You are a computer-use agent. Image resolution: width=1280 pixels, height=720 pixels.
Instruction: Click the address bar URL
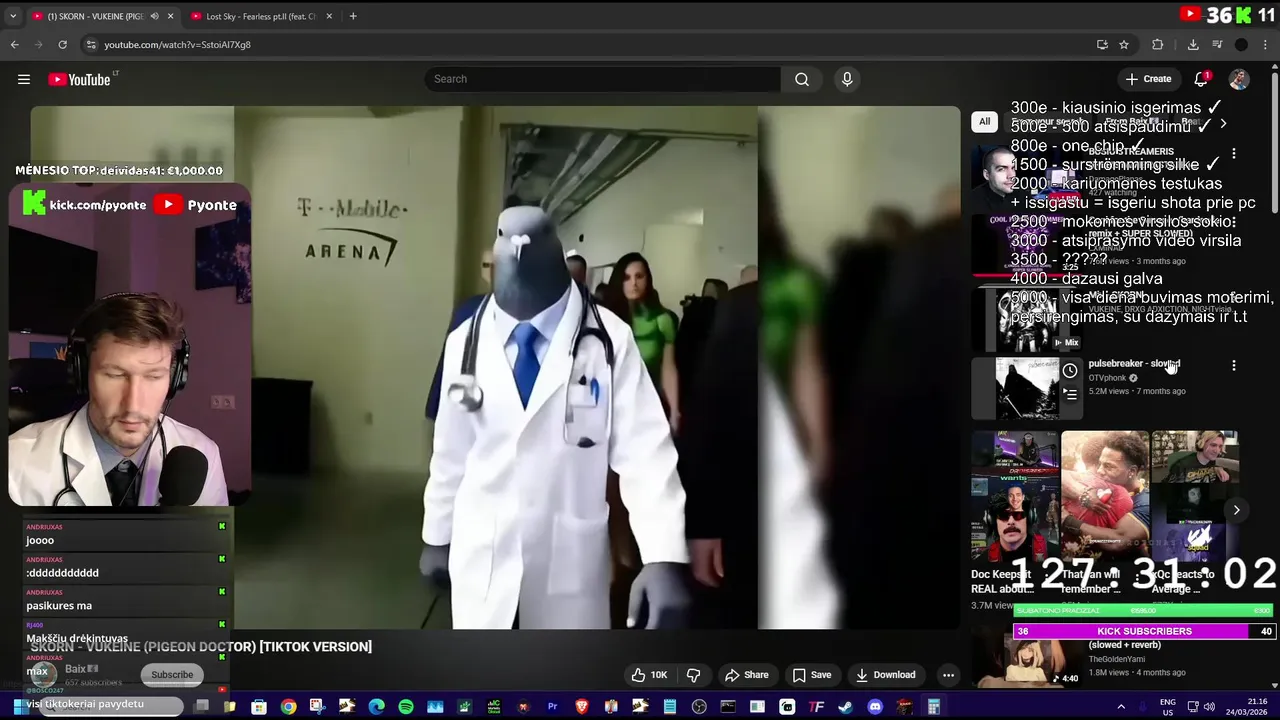177,44
